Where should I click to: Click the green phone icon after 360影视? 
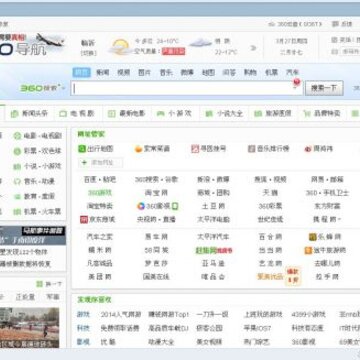175,206
